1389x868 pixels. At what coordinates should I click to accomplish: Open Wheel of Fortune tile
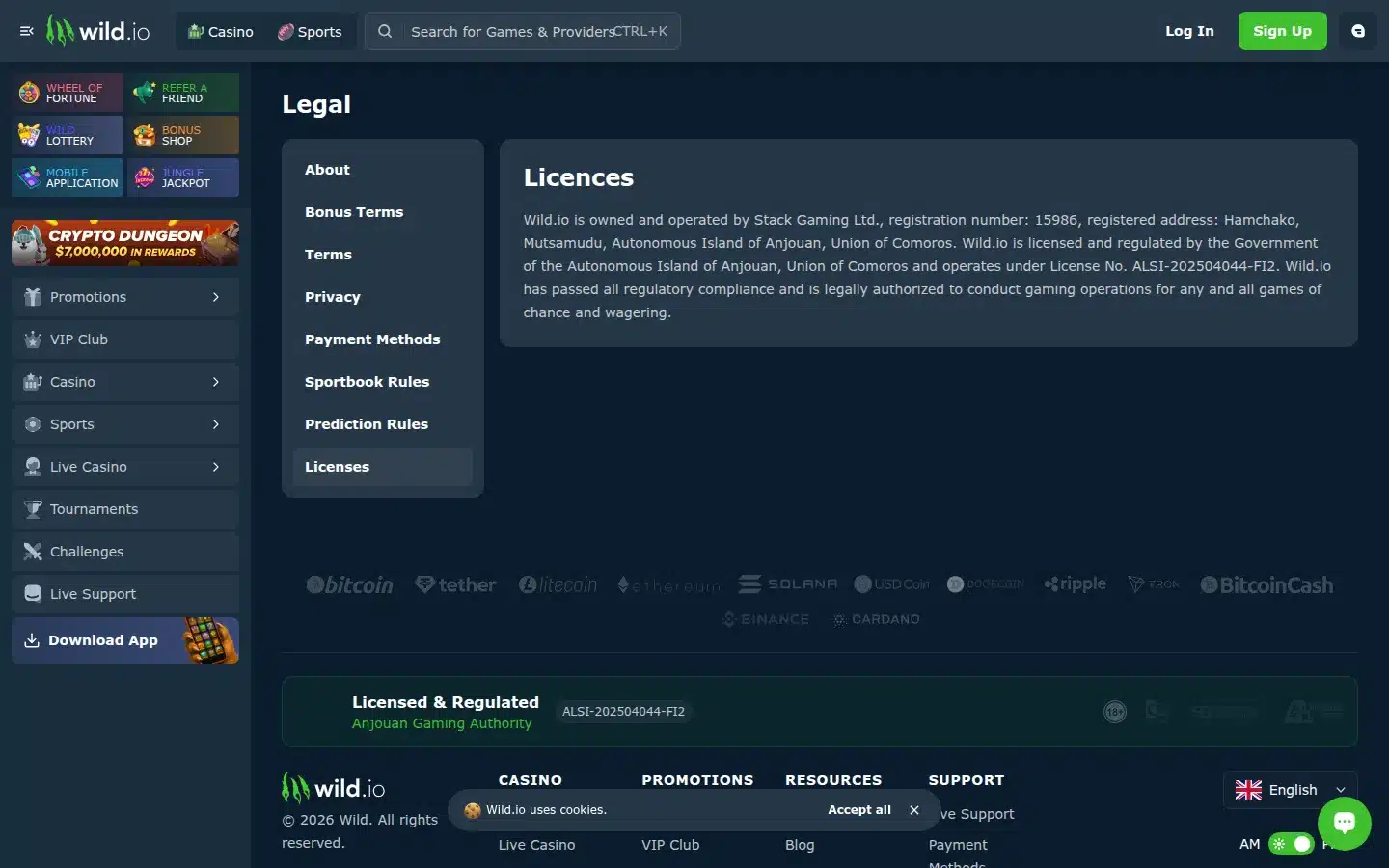pos(68,93)
